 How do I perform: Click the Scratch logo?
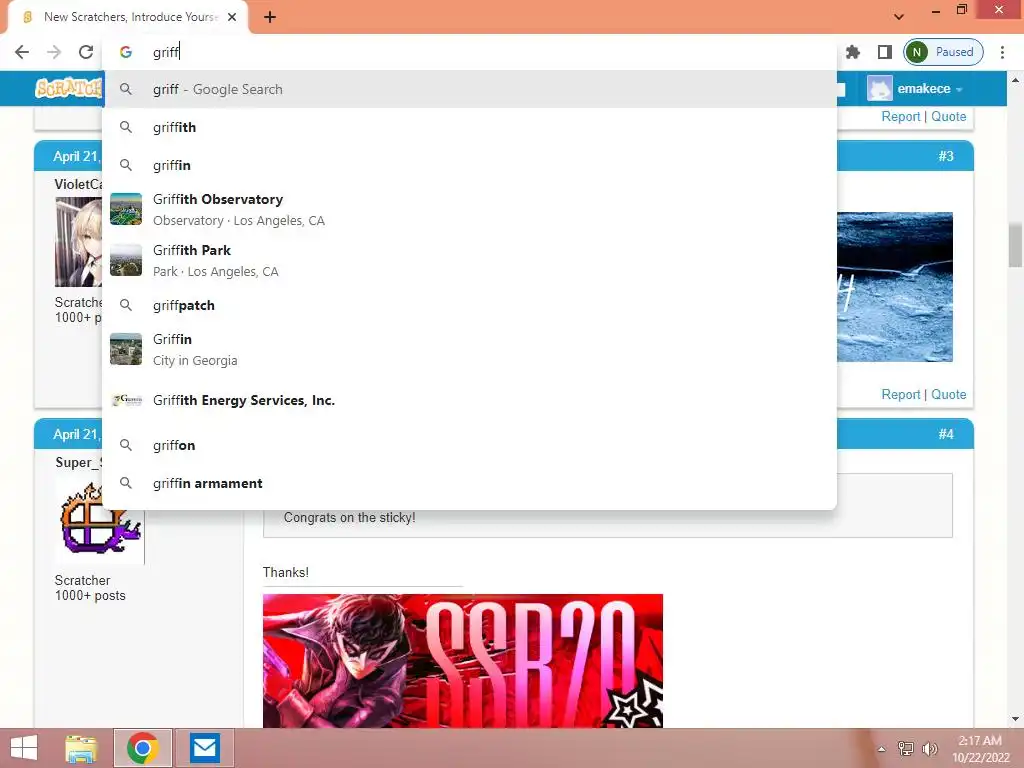(x=69, y=88)
